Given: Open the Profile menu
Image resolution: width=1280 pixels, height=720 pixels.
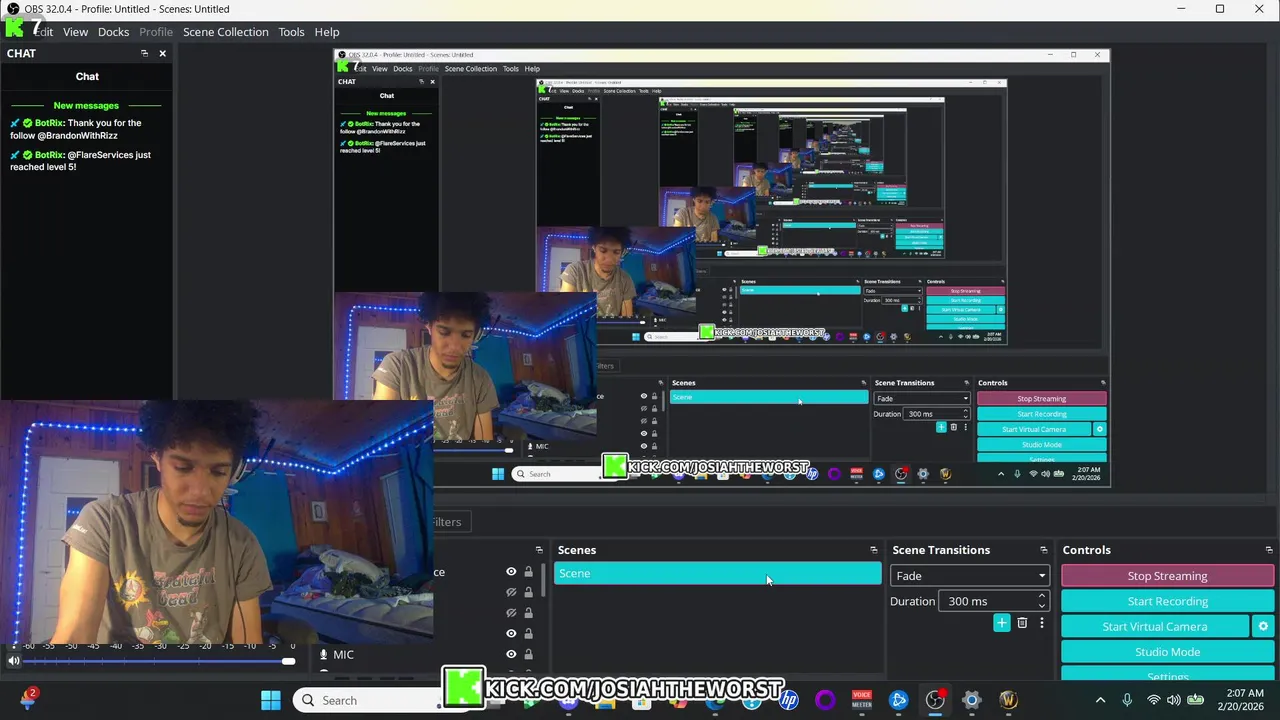Looking at the screenshot, I should pos(156,32).
